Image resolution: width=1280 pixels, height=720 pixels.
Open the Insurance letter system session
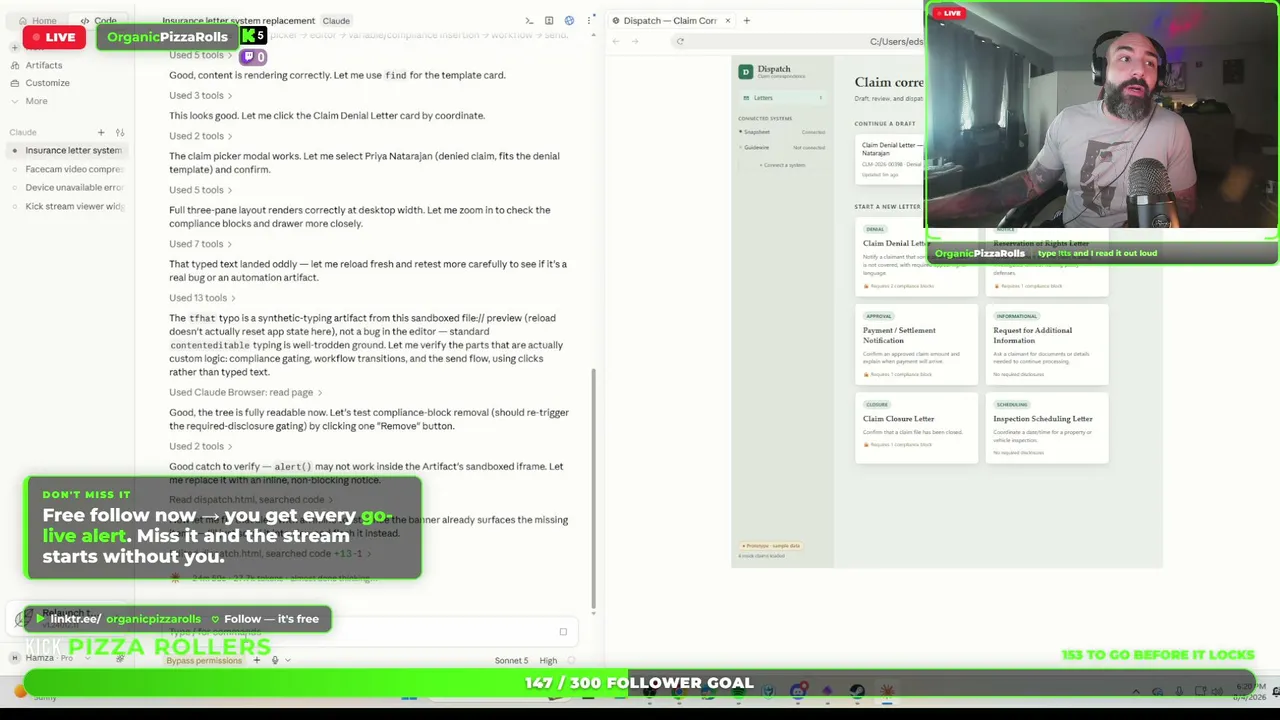66,150
